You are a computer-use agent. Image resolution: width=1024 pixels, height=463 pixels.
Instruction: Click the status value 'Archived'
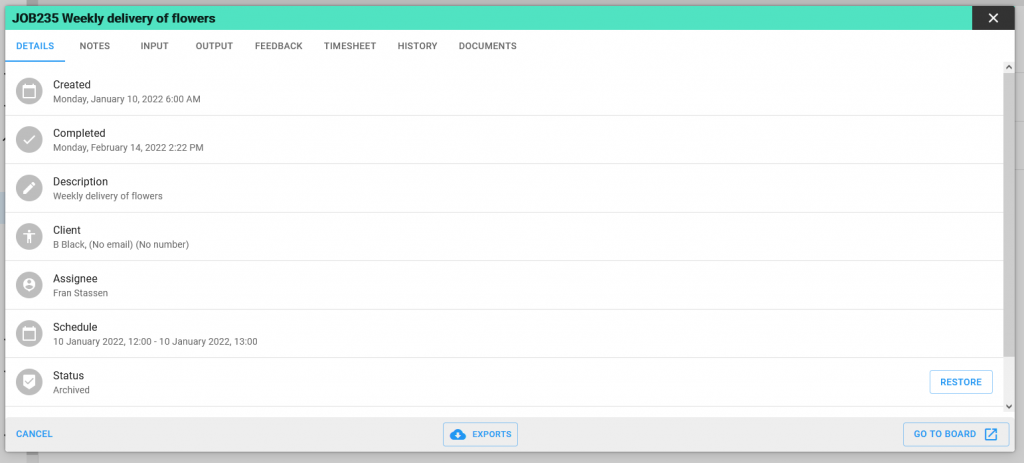click(x=71, y=390)
